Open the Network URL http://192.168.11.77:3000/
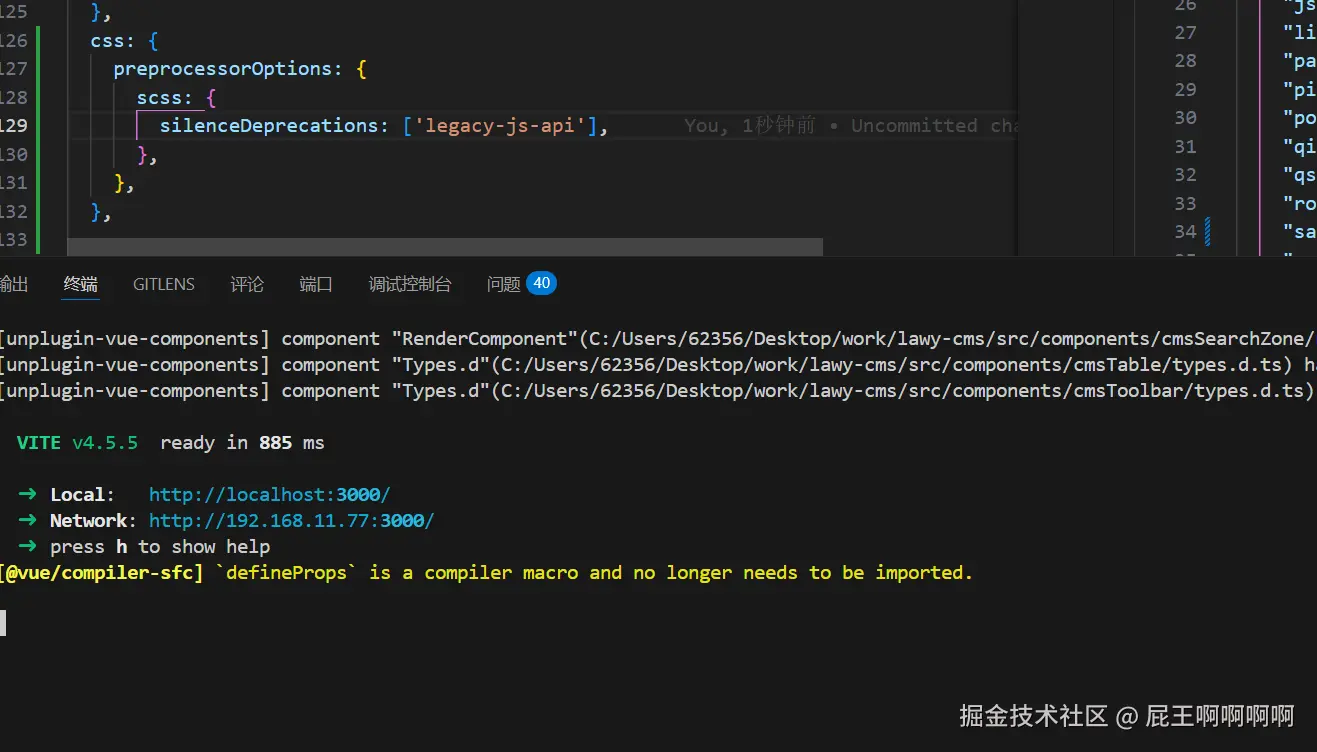This screenshot has height=752, width=1317. (292, 521)
